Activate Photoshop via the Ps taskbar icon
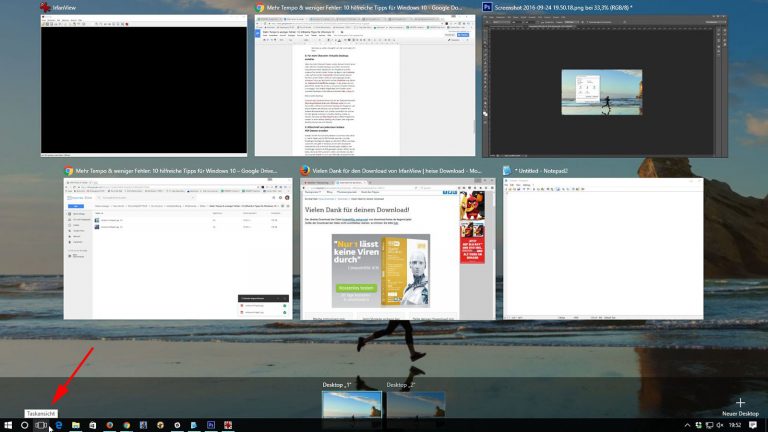Screen dimensions: 768x432 (211, 425)
